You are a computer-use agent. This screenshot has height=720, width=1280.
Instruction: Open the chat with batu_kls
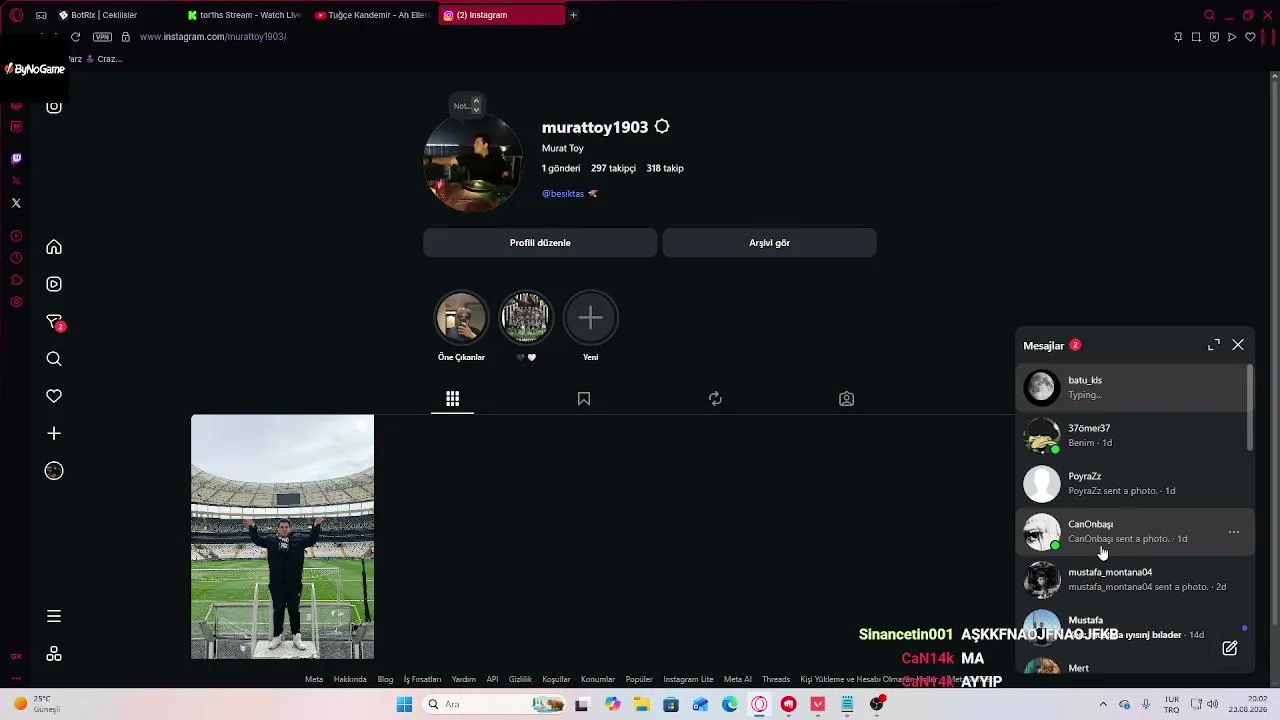(x=1132, y=387)
